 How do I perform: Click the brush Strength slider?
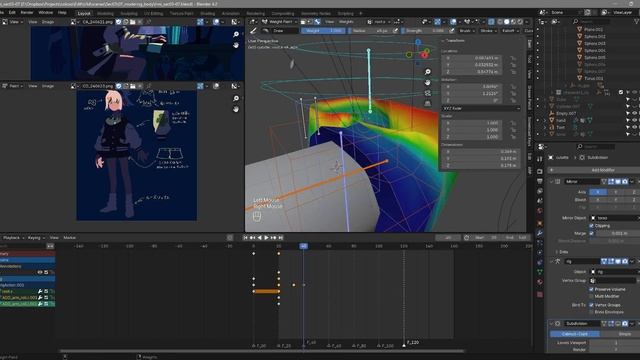pyautogui.click(x=425, y=31)
